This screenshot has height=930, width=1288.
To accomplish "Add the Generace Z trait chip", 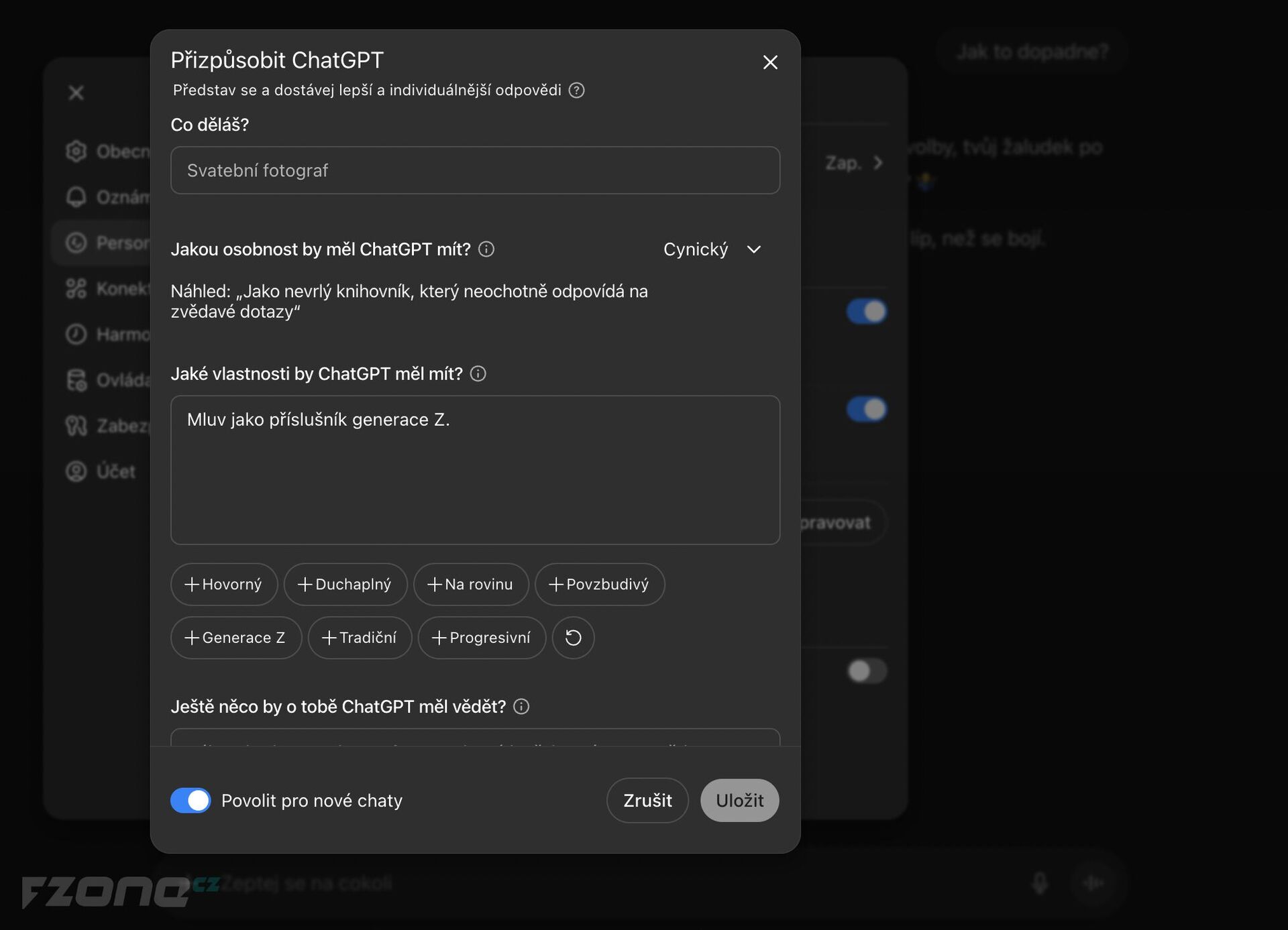I will pos(235,638).
